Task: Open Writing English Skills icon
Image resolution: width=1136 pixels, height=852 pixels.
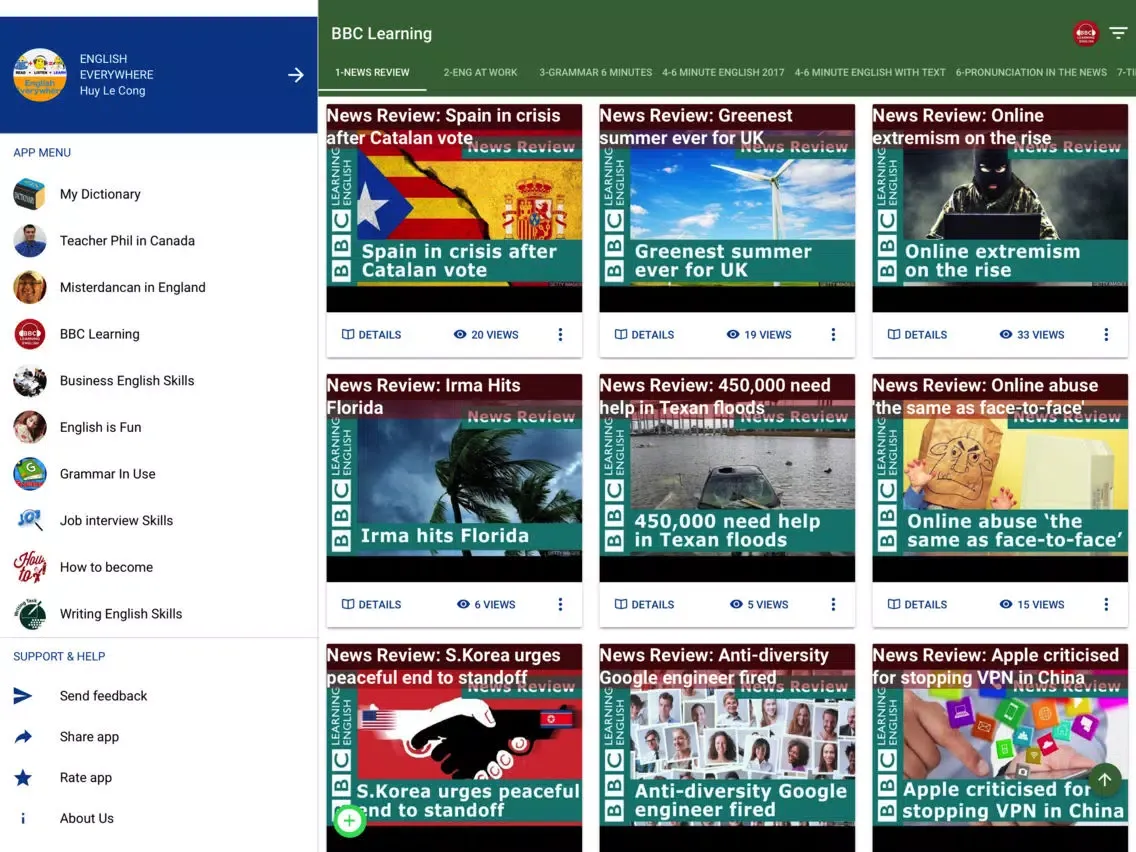Action: (30, 614)
